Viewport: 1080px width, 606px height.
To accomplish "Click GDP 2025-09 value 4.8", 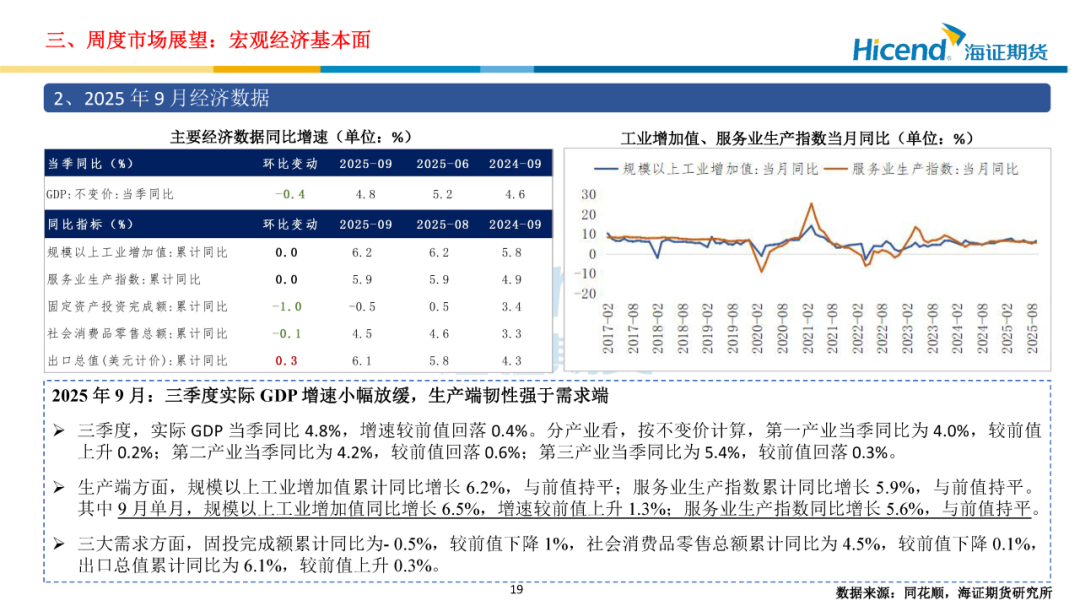I will [365, 194].
